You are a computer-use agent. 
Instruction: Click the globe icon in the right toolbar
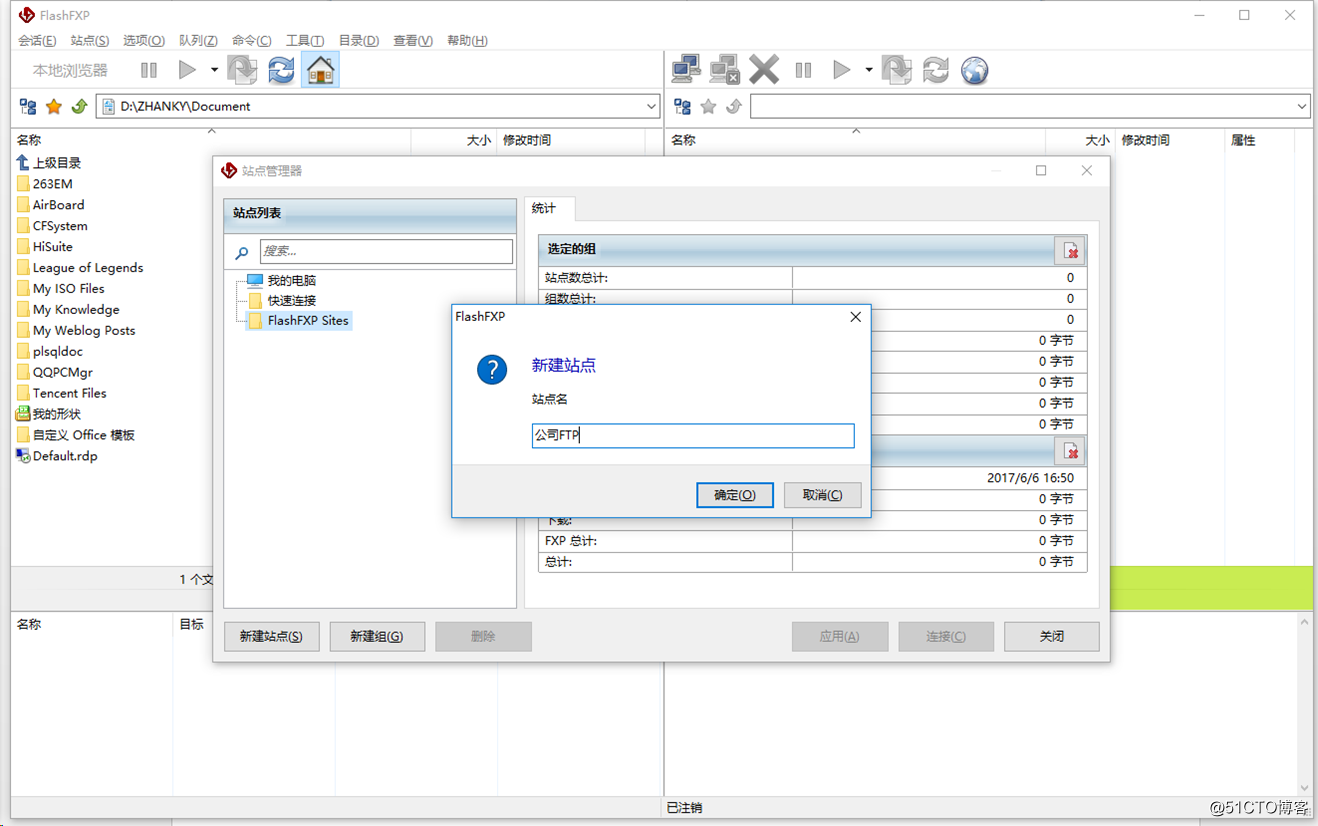(974, 70)
